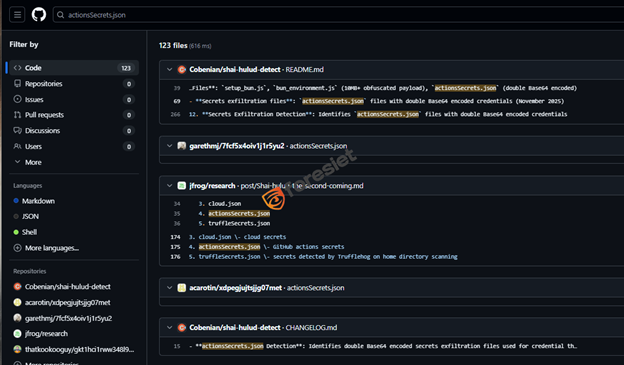Click the Pull requests filter icon
This screenshot has height=365, width=624.
[18, 115]
